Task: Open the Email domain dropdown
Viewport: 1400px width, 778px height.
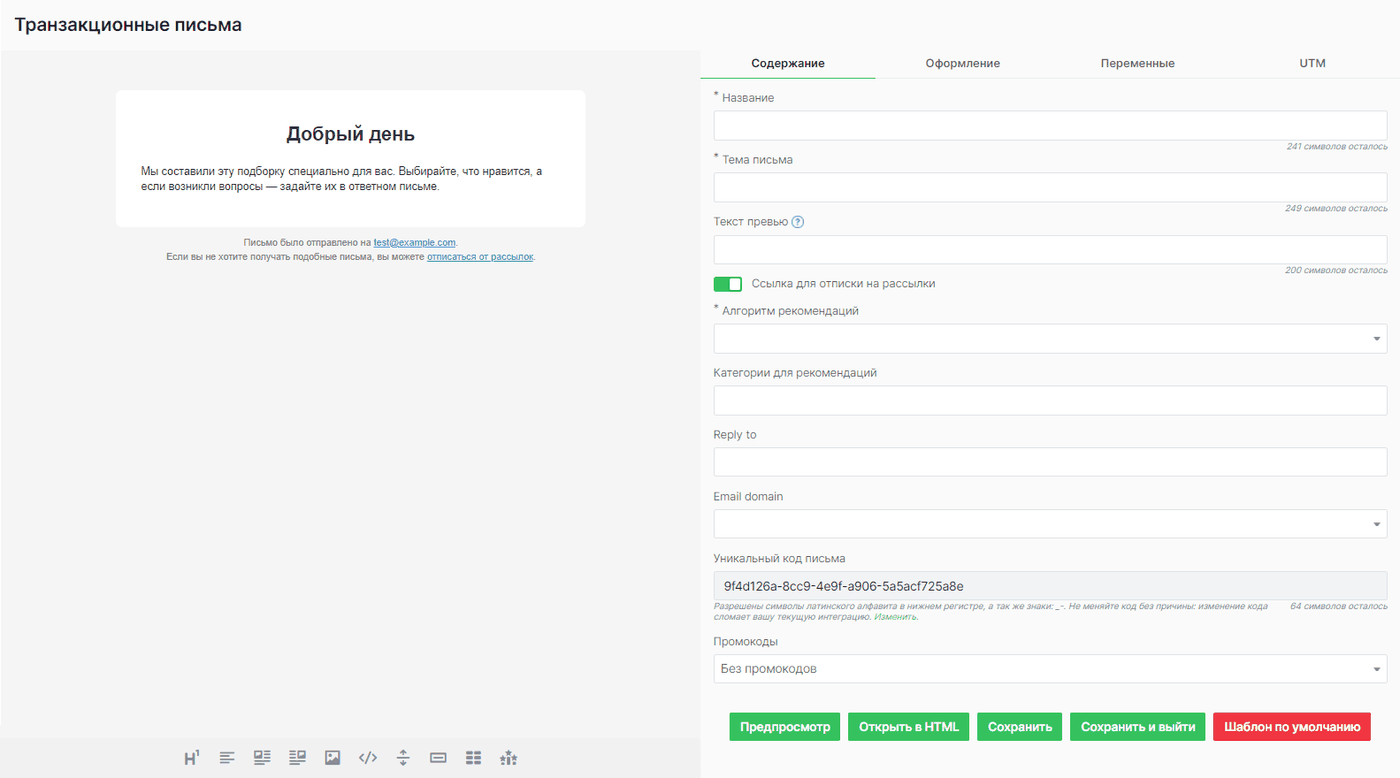Action: [x=1050, y=524]
